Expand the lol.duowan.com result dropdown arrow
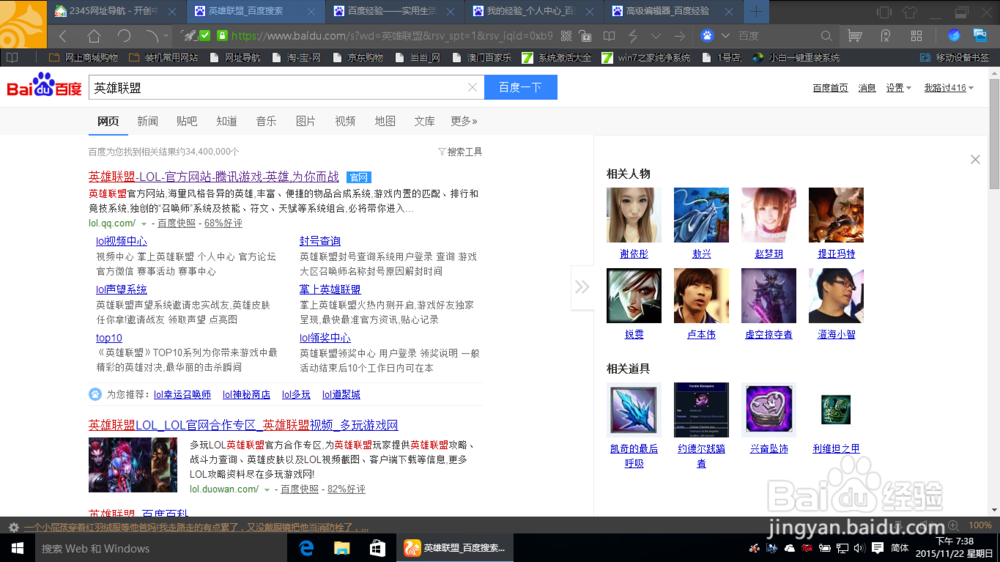1000x562 pixels. (x=267, y=490)
